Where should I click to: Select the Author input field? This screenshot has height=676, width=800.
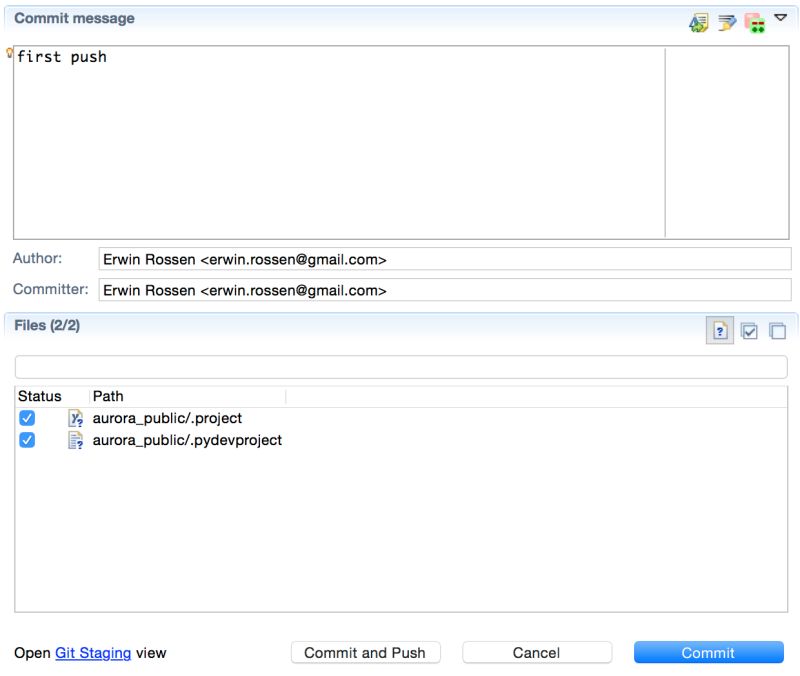(442, 259)
